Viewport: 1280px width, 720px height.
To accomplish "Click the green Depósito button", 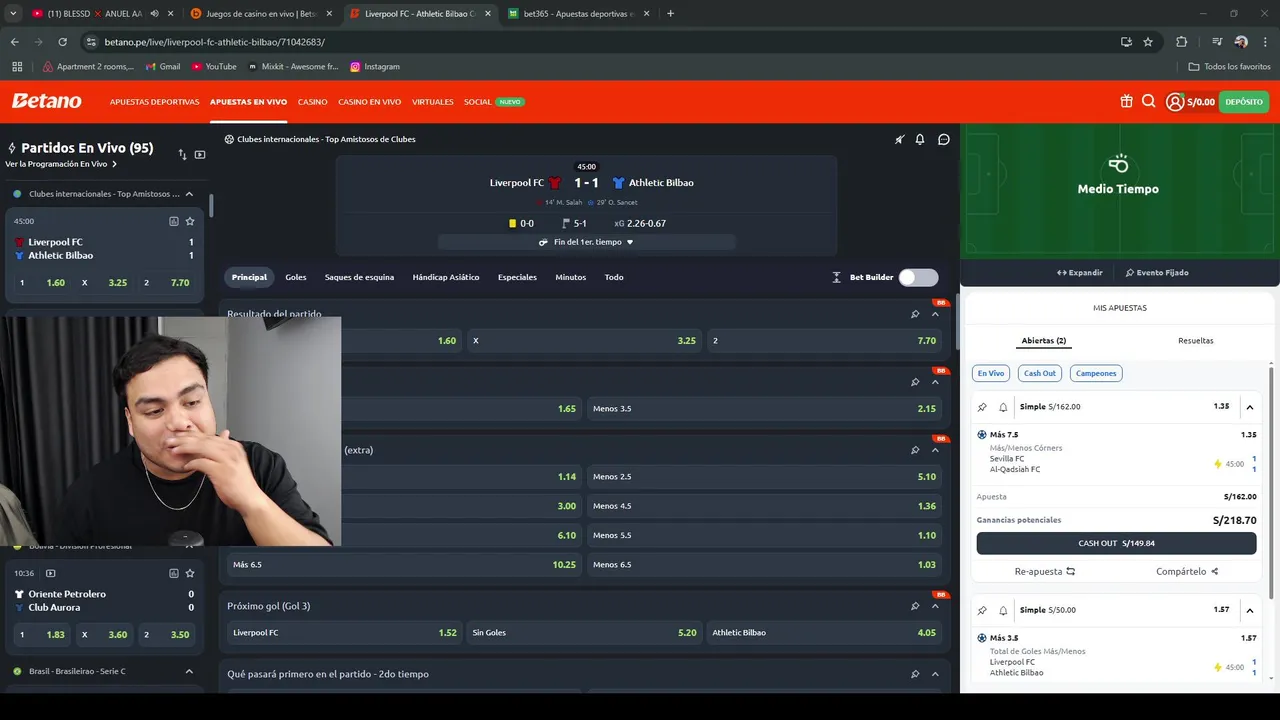I will coord(1244,101).
